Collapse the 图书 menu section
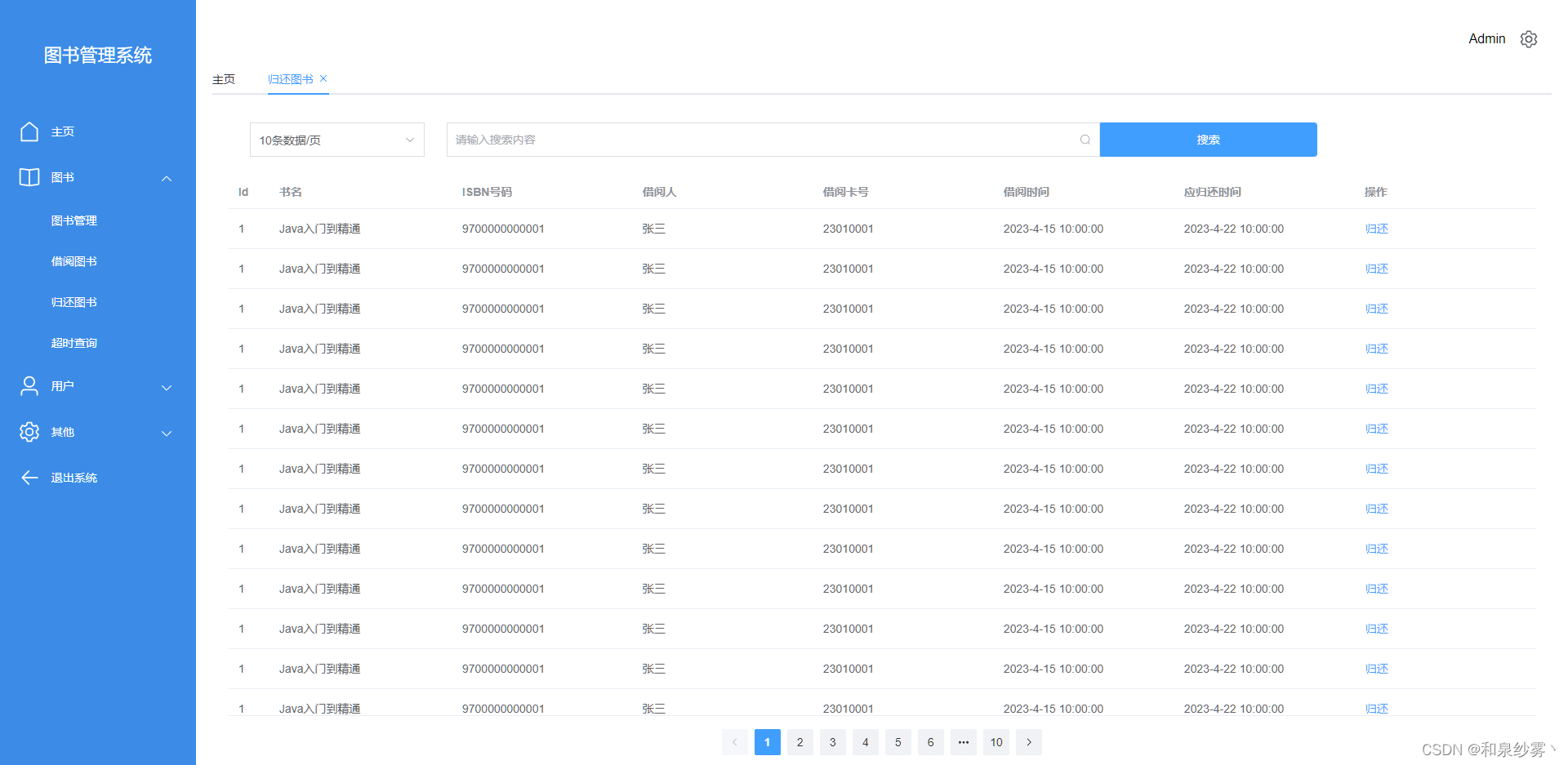 pyautogui.click(x=167, y=178)
